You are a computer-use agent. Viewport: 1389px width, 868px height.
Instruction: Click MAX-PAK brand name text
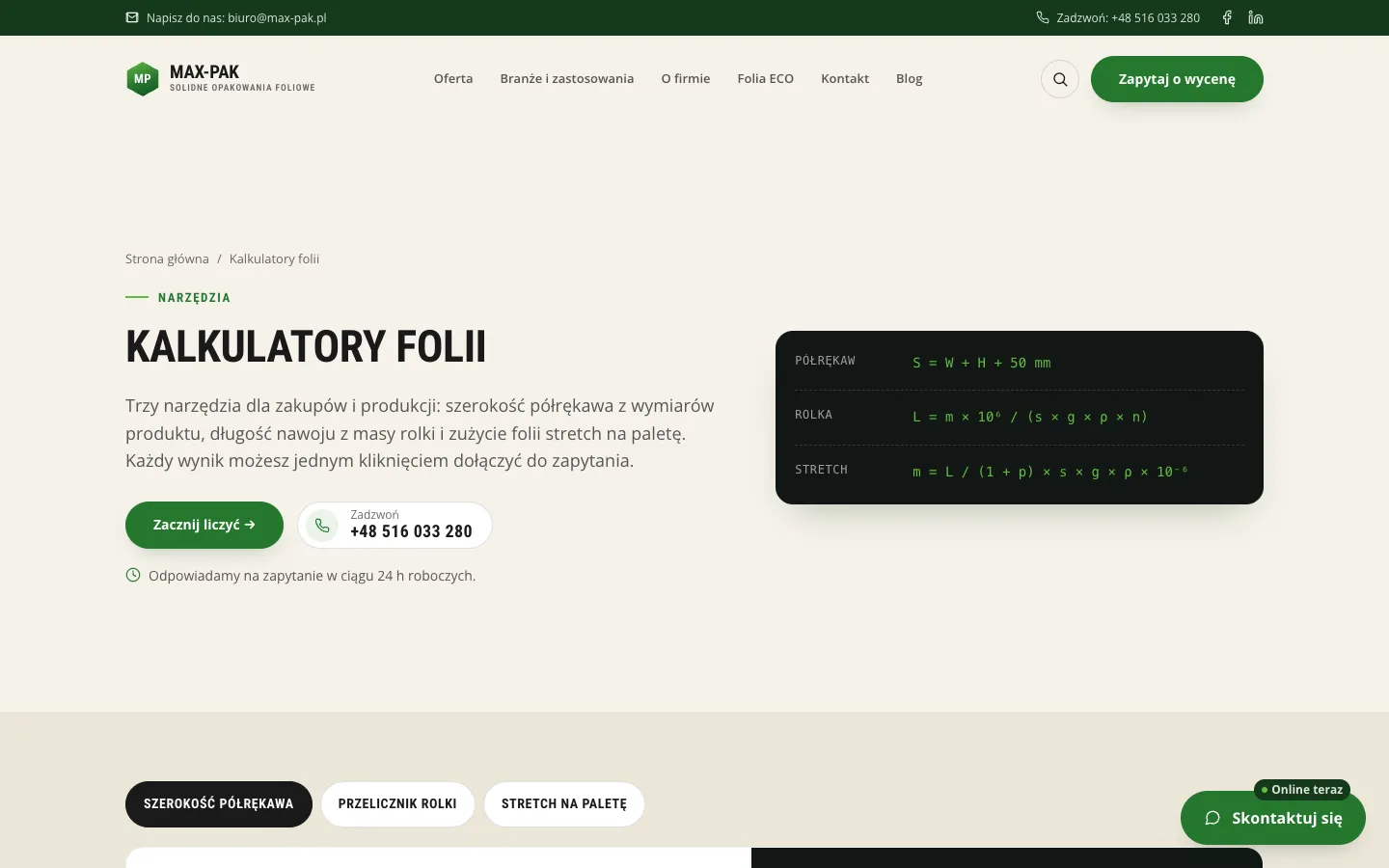point(204,71)
